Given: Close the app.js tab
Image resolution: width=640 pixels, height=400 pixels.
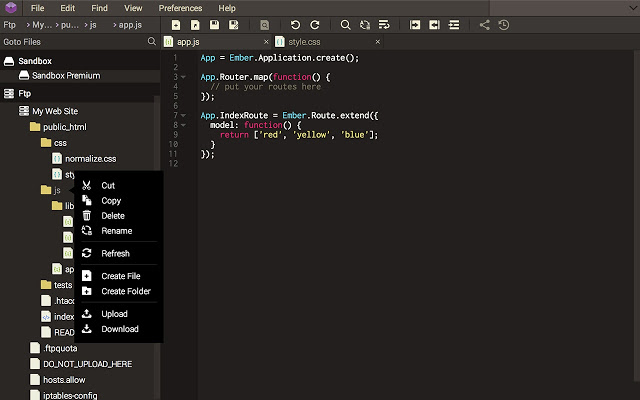Looking at the screenshot, I should coord(266,42).
